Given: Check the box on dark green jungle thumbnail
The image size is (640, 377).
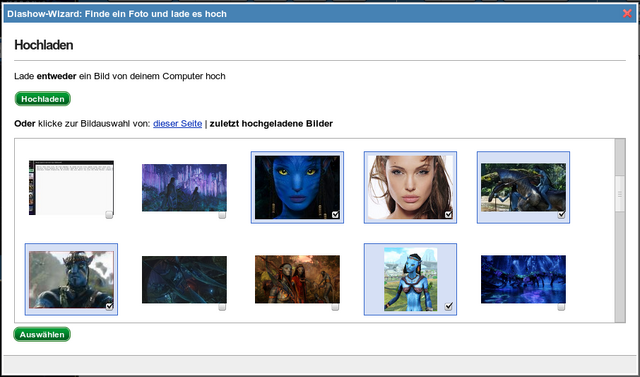Looking at the screenshot, I should (222, 306).
